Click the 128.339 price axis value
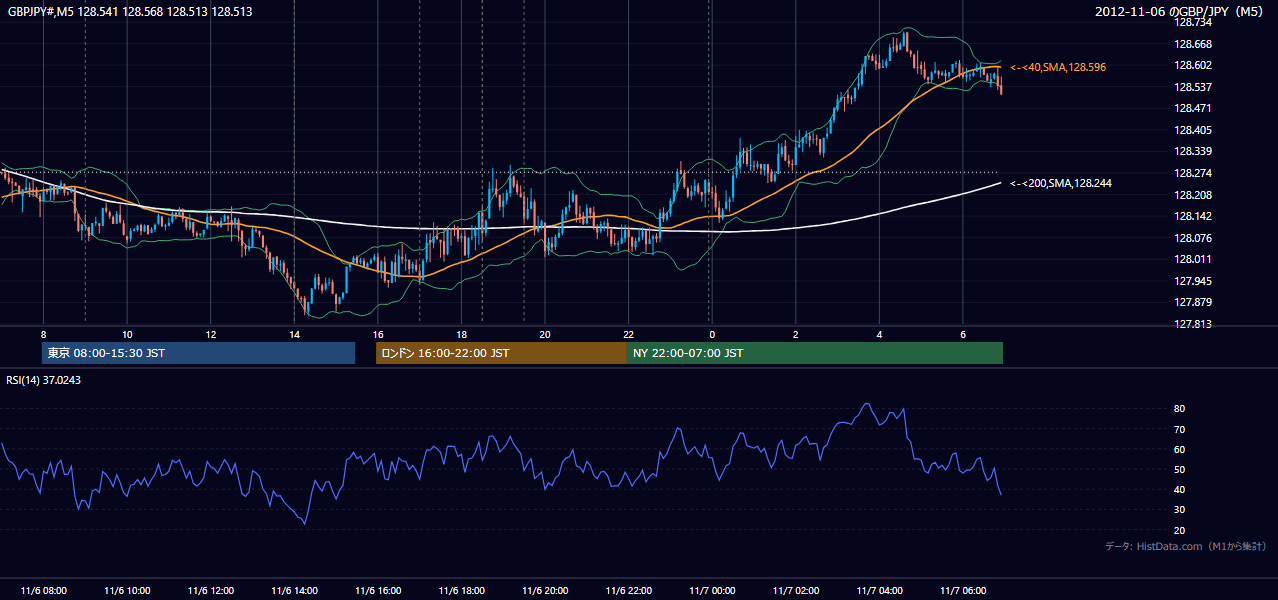The height and width of the screenshot is (600, 1278). [x=1192, y=152]
